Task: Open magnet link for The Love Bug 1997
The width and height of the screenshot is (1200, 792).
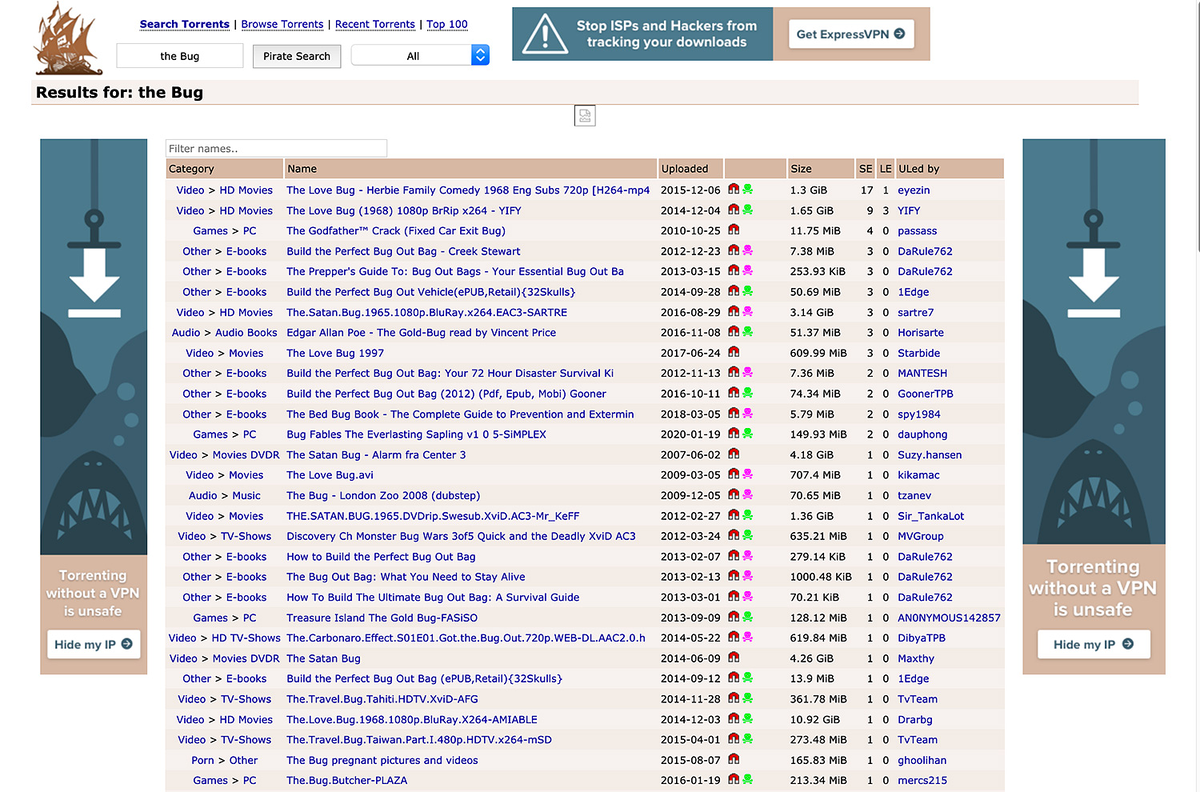Action: [x=733, y=353]
